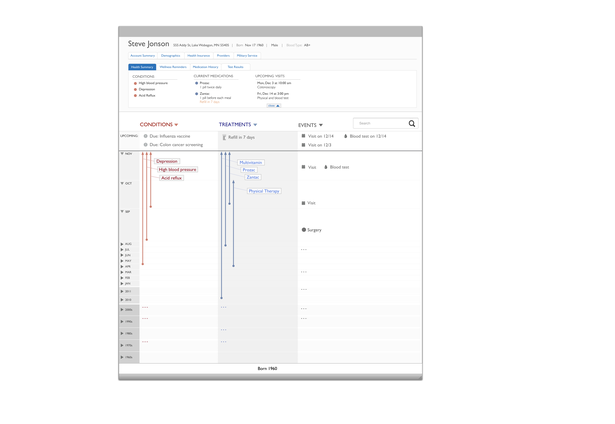Screen dimensions: 615x424
Task: Expand the AUG timeline row
Action: click(122, 244)
